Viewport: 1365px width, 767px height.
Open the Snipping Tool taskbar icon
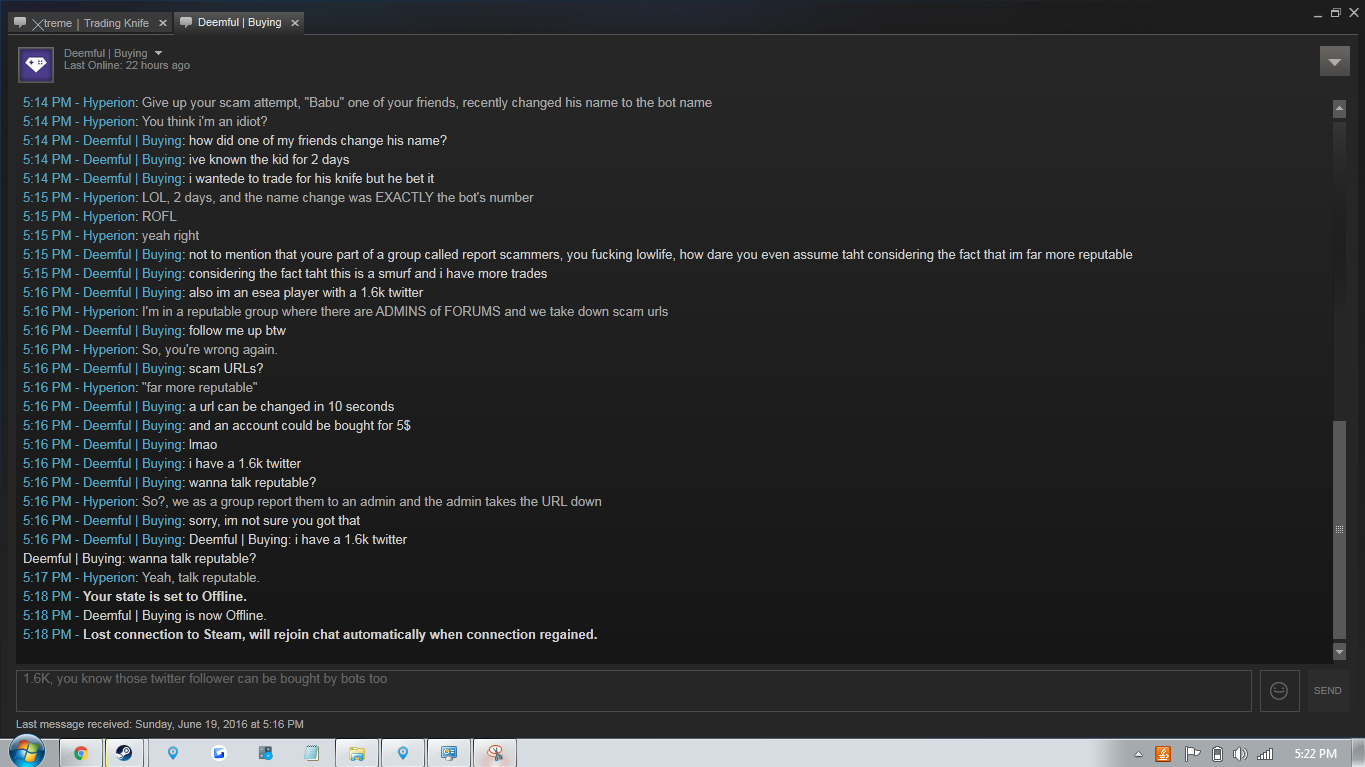[494, 753]
